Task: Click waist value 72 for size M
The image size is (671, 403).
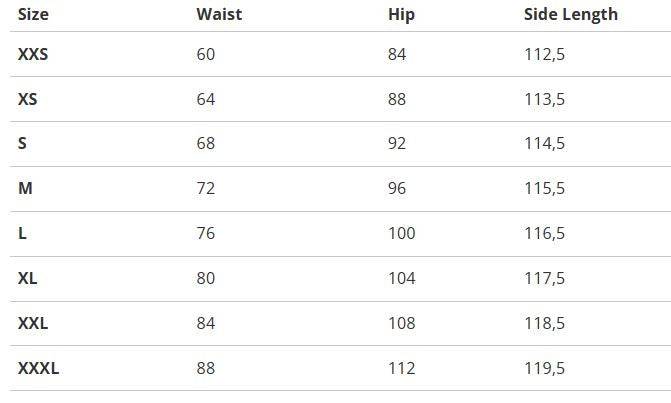Action: click(206, 188)
